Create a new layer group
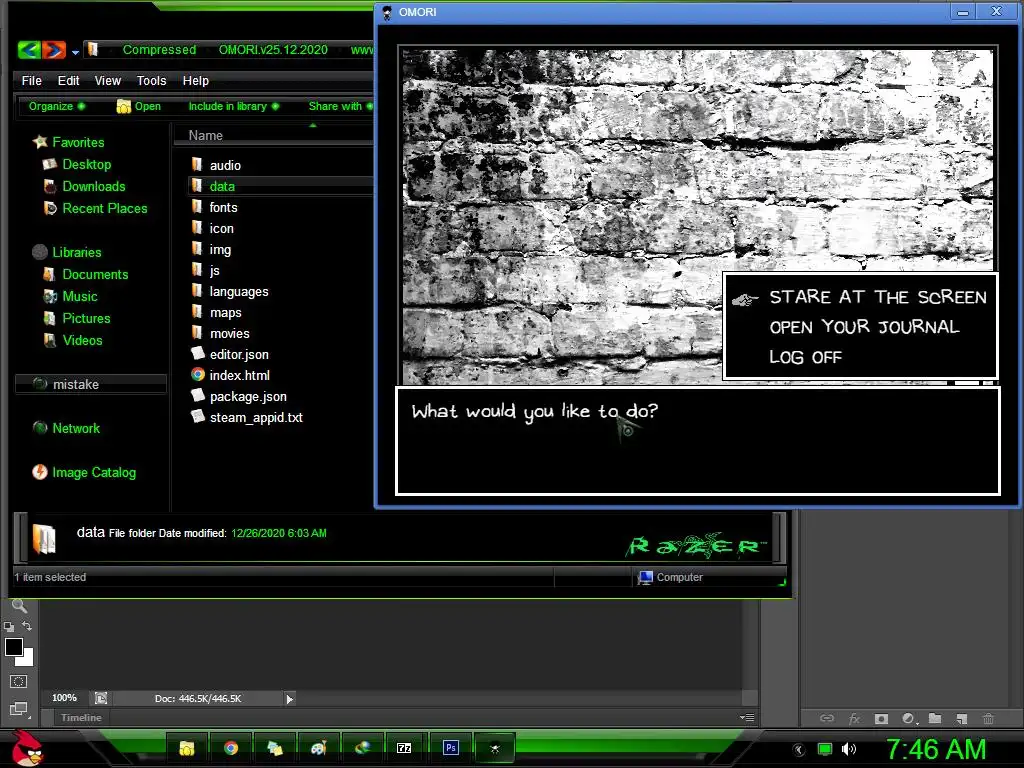The width and height of the screenshot is (1024, 768). pos(935,718)
